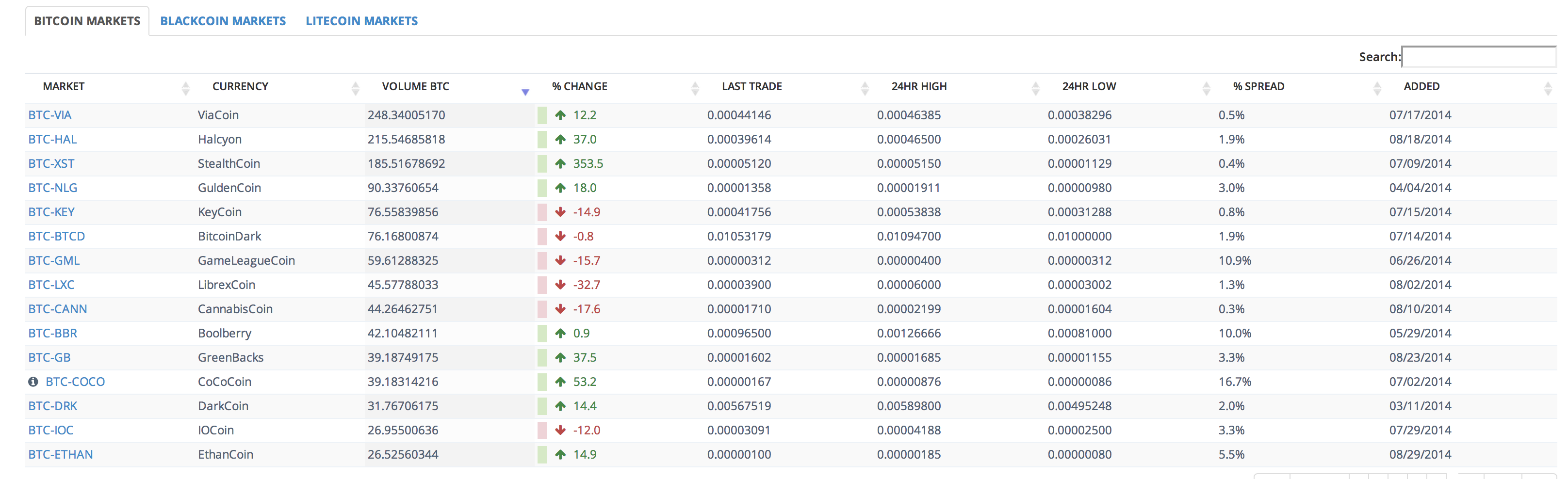This screenshot has width=1568, height=479.
Task: Open the BTC-BTCD market link
Action: point(57,236)
